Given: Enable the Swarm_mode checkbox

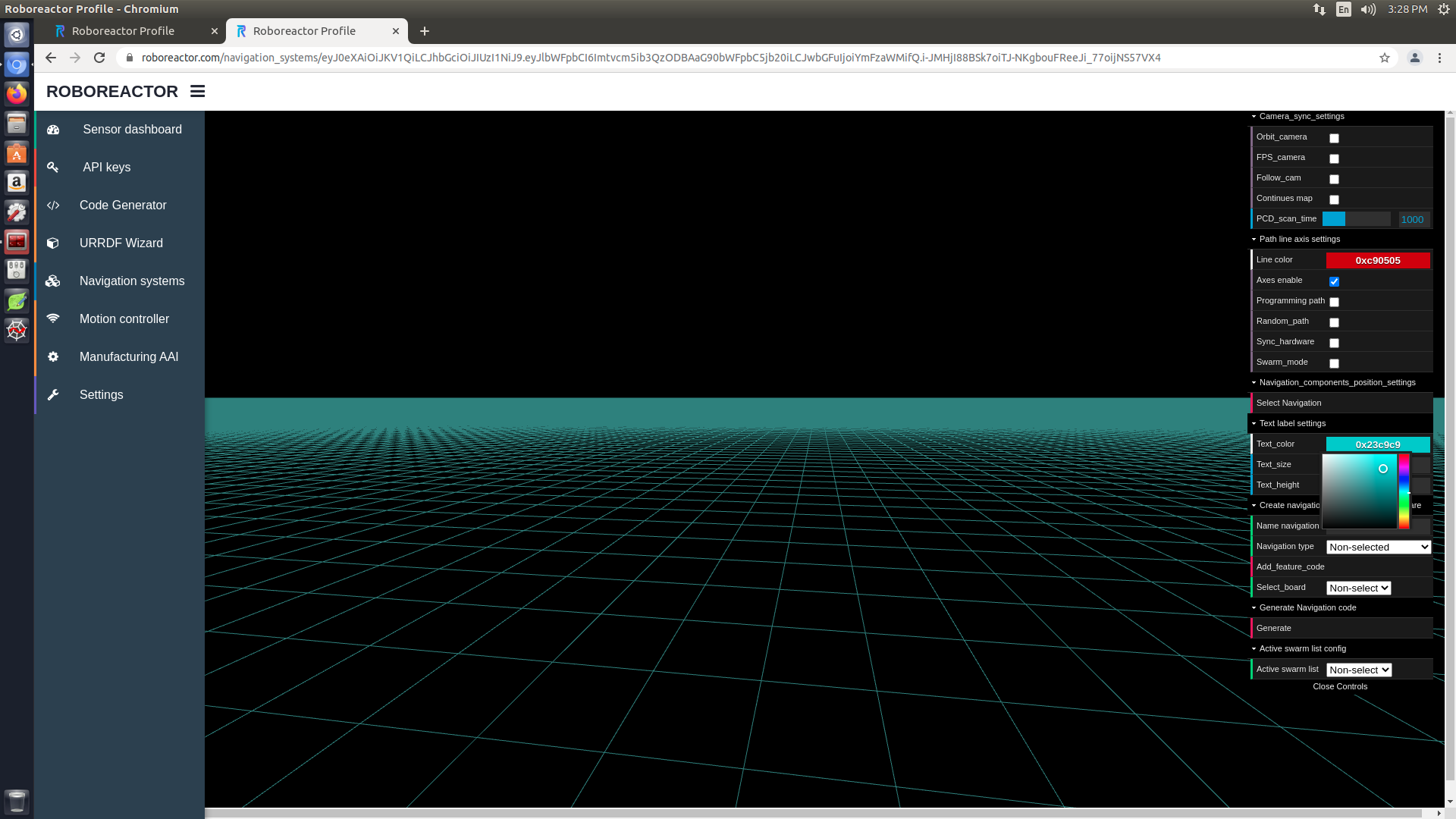Looking at the screenshot, I should 1334,363.
